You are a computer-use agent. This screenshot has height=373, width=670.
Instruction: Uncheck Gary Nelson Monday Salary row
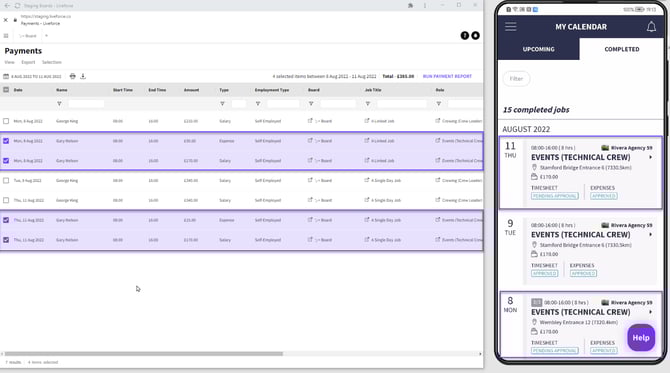[6, 161]
